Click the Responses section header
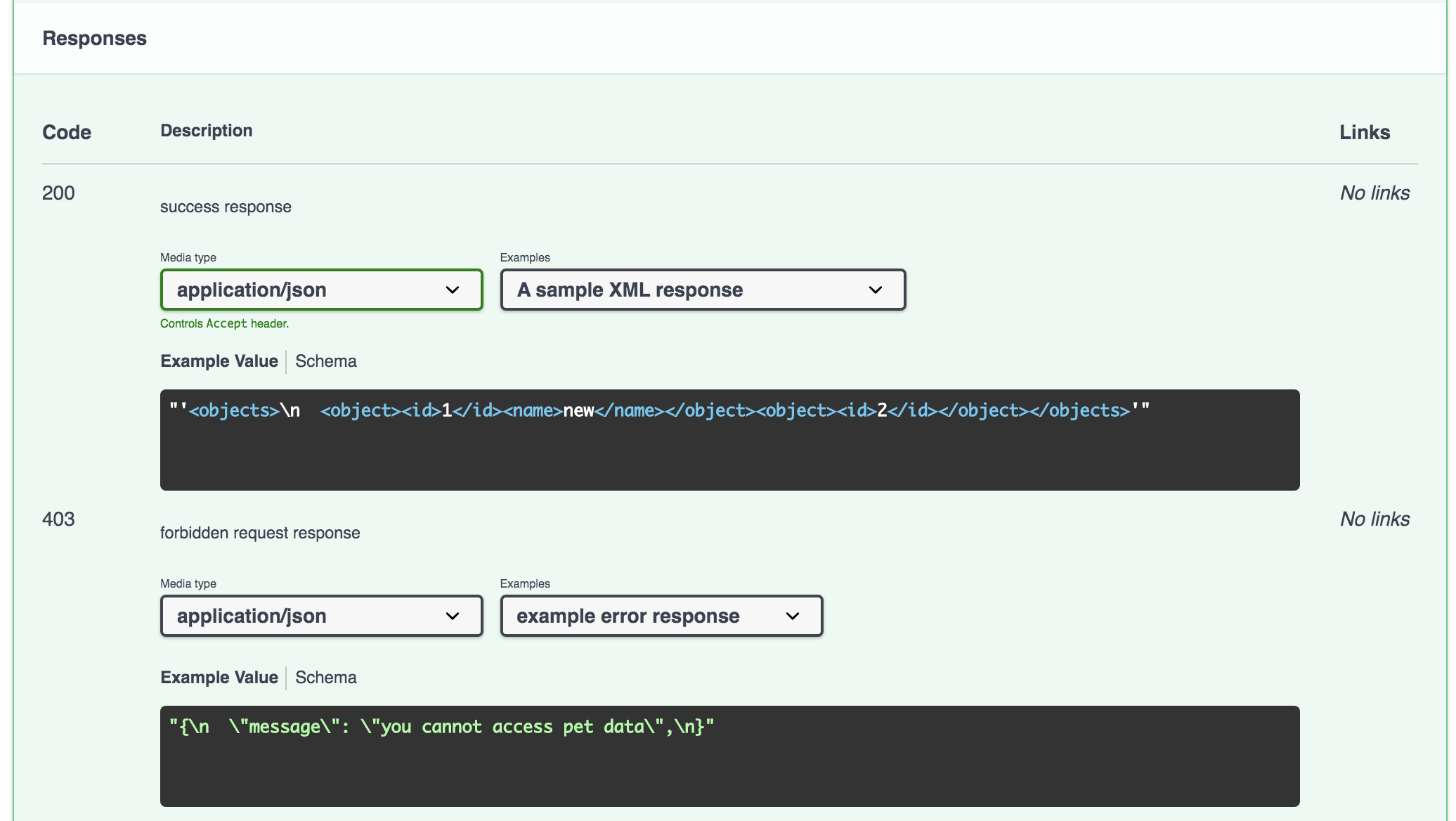Viewport: 1456px width, 821px height. click(95, 38)
